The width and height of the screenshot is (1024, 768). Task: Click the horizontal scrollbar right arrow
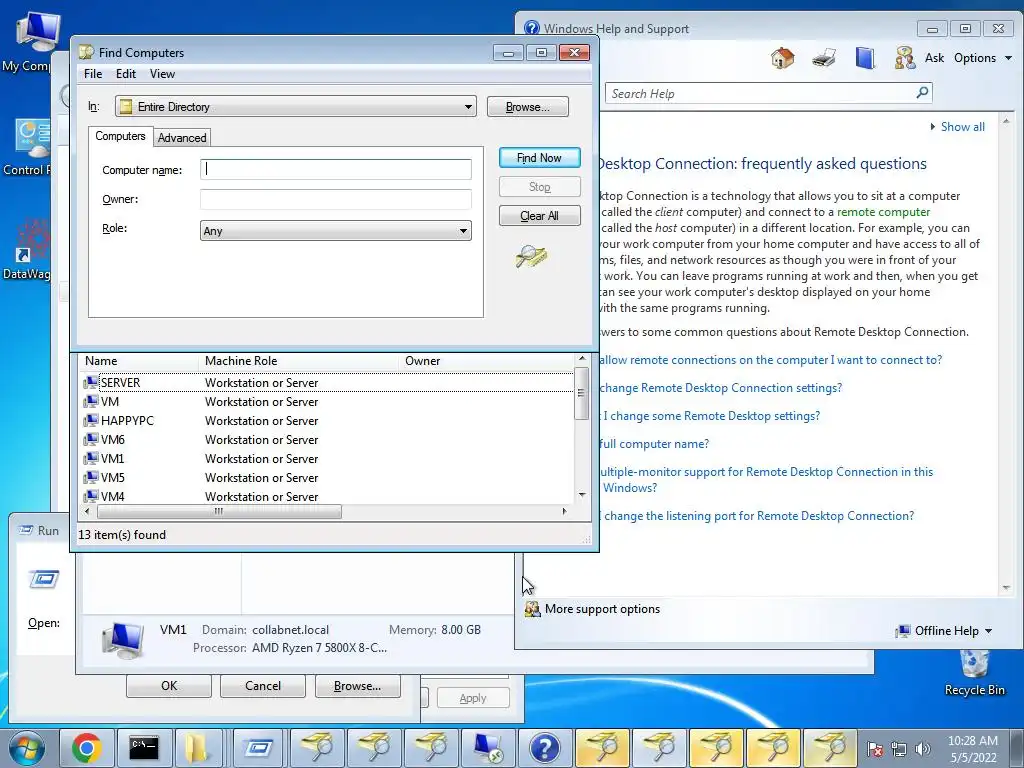pos(564,511)
